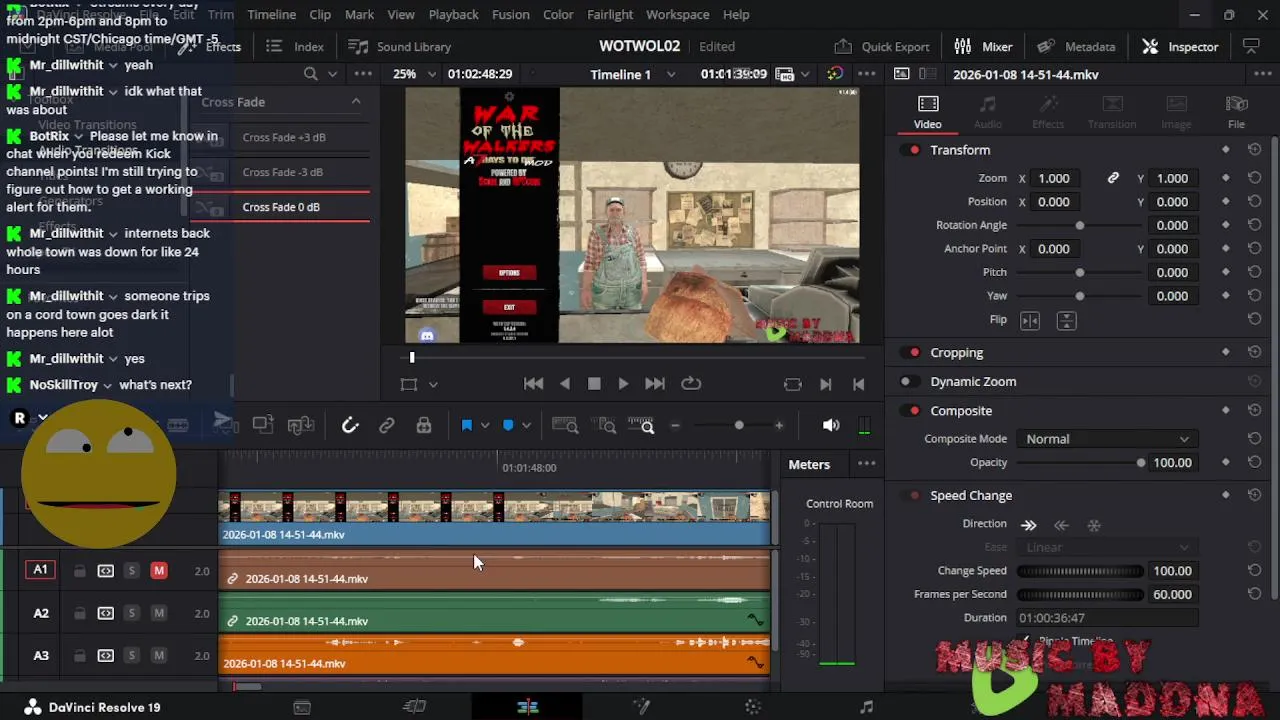The height and width of the screenshot is (720, 1280).
Task: Click the full extent zoom icon
Action: coord(565,425)
